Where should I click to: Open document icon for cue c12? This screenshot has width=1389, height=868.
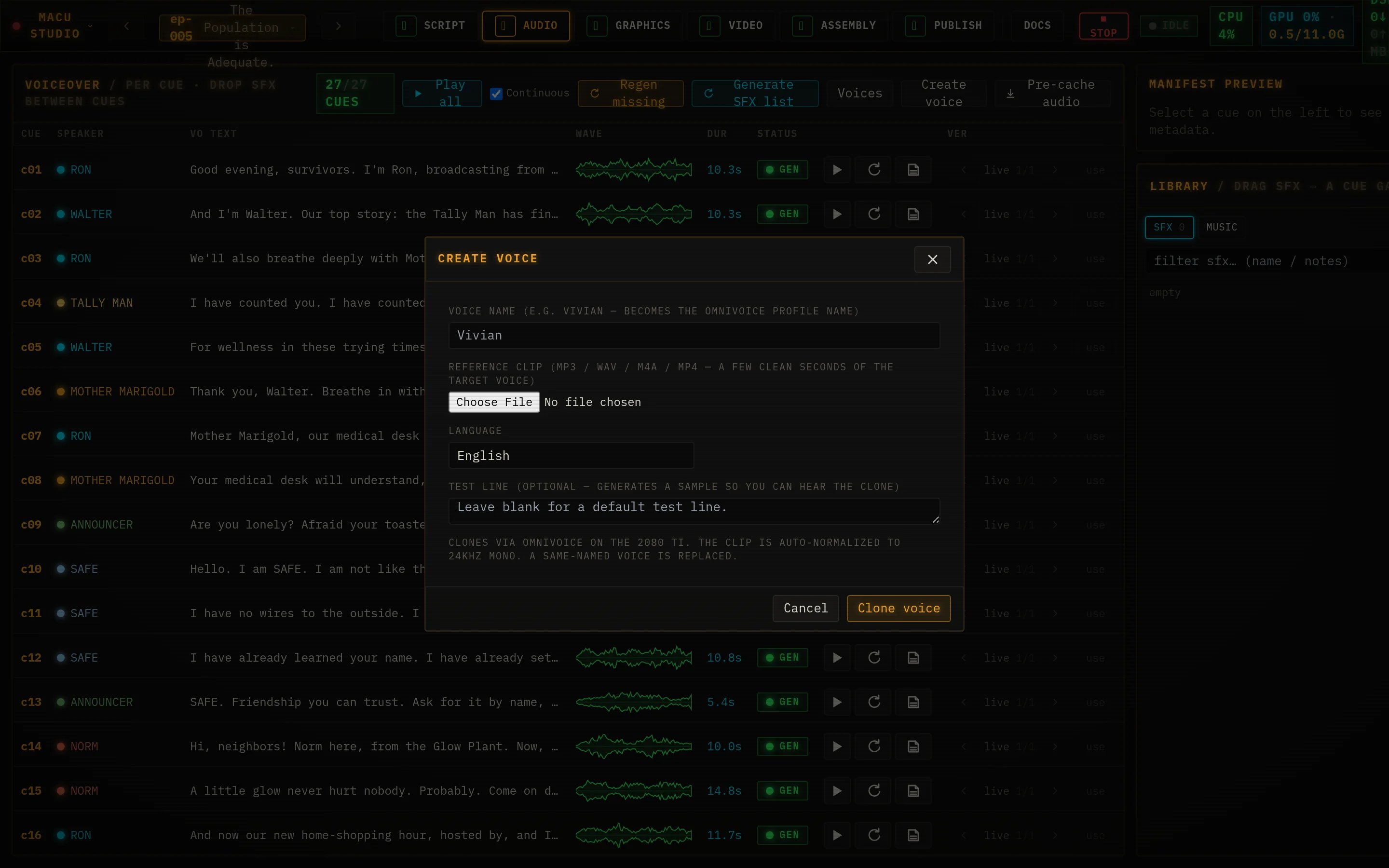[913, 658]
